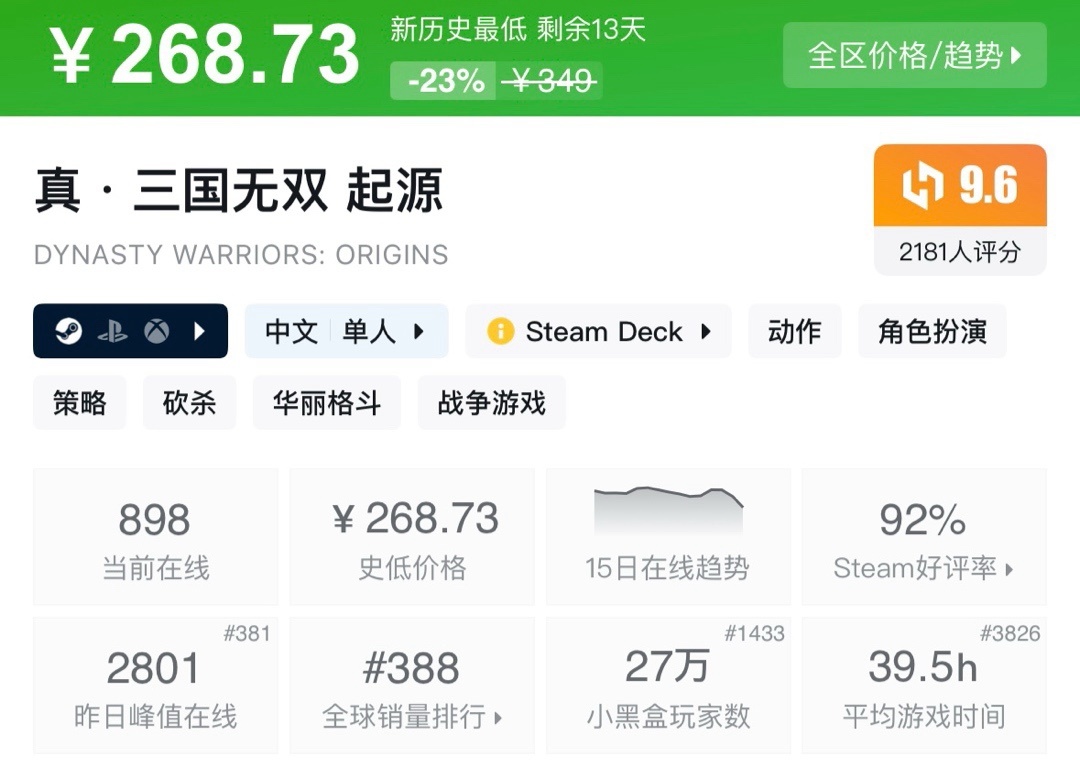Viewport: 1080px width, 779px height.
Task: Open 全区价格/趋势 price trends
Action: pyautogui.click(x=914, y=55)
